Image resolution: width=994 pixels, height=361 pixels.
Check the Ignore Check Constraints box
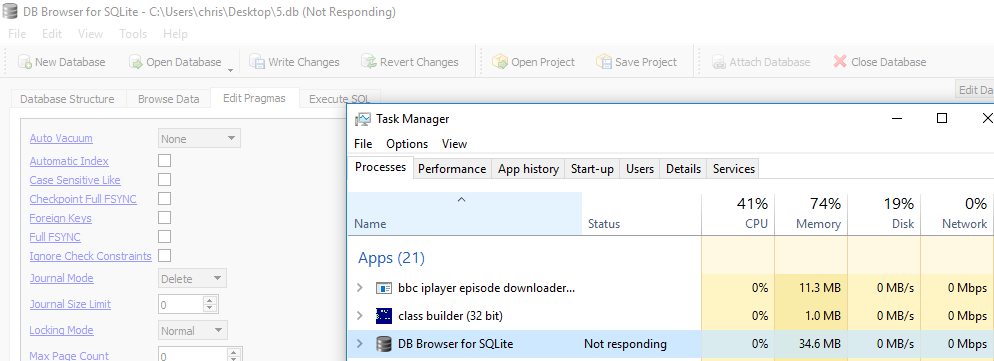tap(164, 256)
